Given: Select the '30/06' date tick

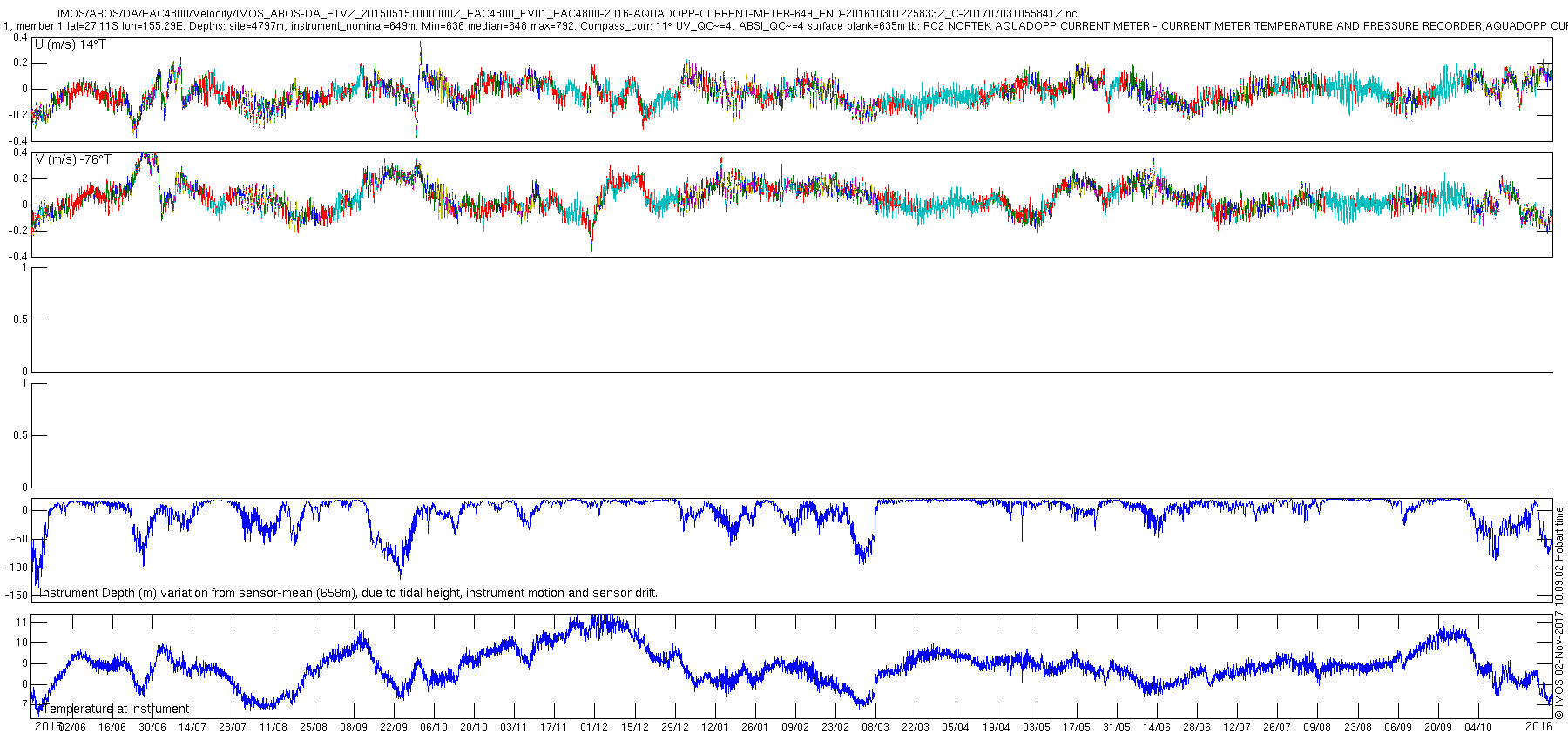Looking at the screenshot, I should click(x=152, y=728).
